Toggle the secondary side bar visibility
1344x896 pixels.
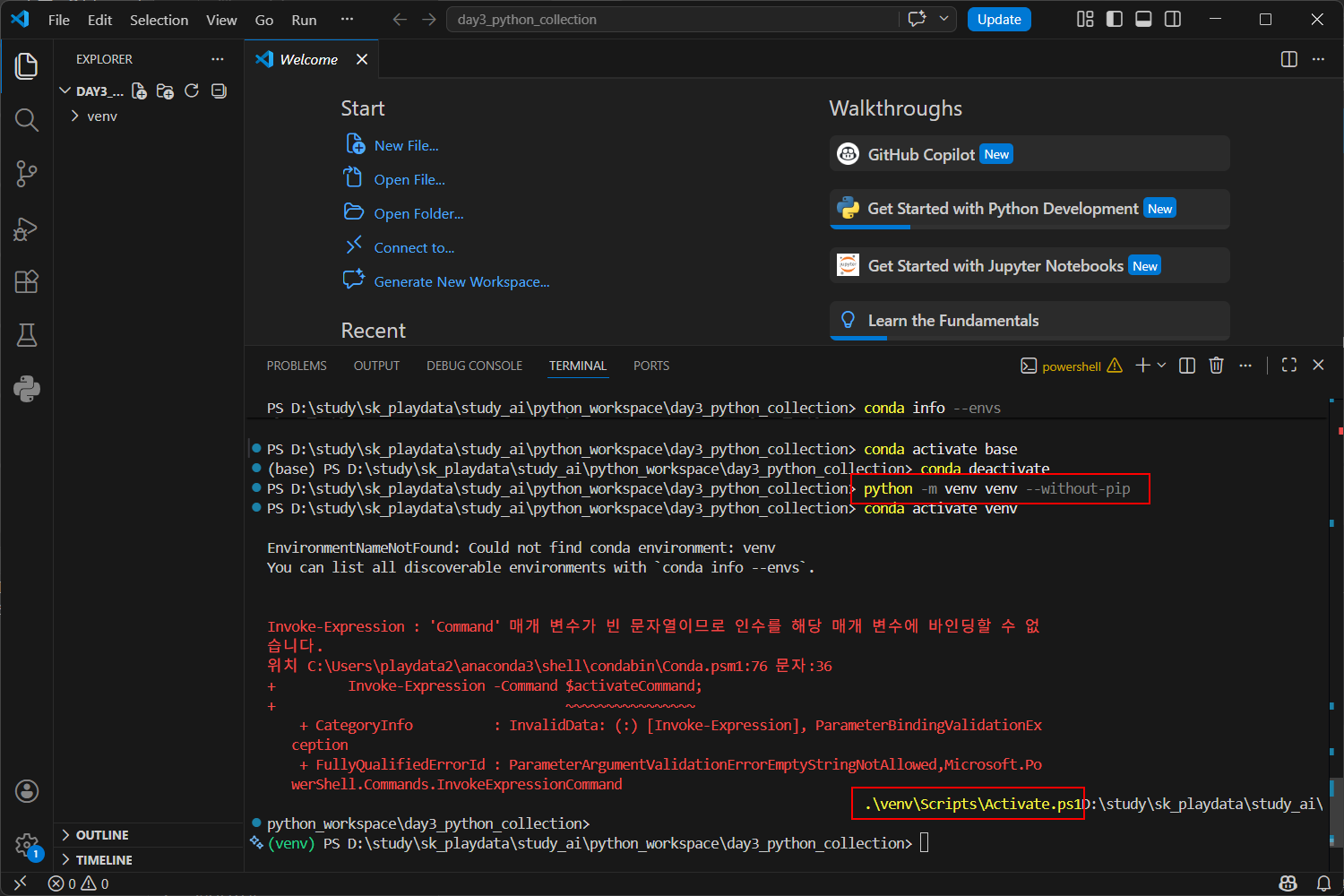pyautogui.click(x=1173, y=19)
